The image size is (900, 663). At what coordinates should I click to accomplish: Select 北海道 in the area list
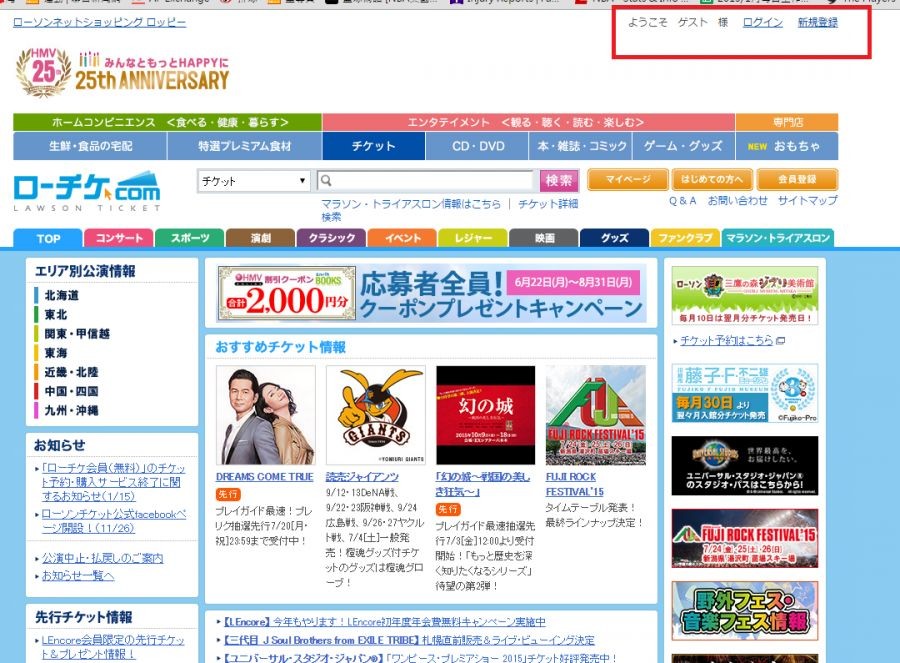click(61, 296)
